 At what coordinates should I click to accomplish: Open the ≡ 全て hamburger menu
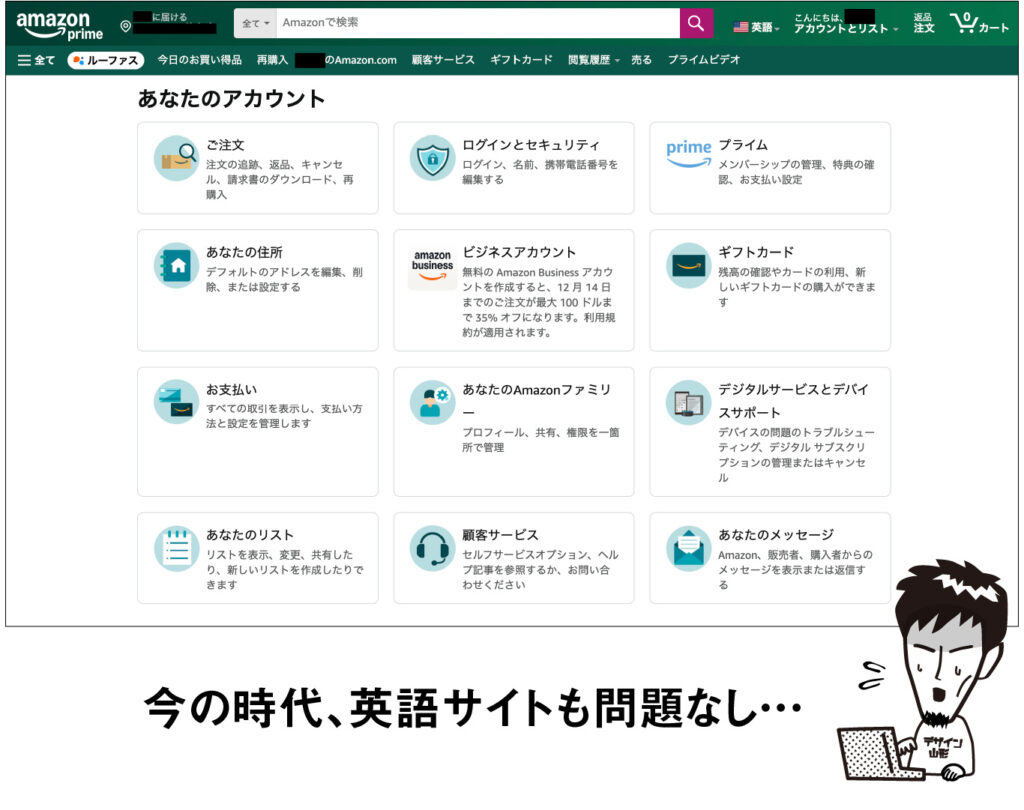point(36,60)
